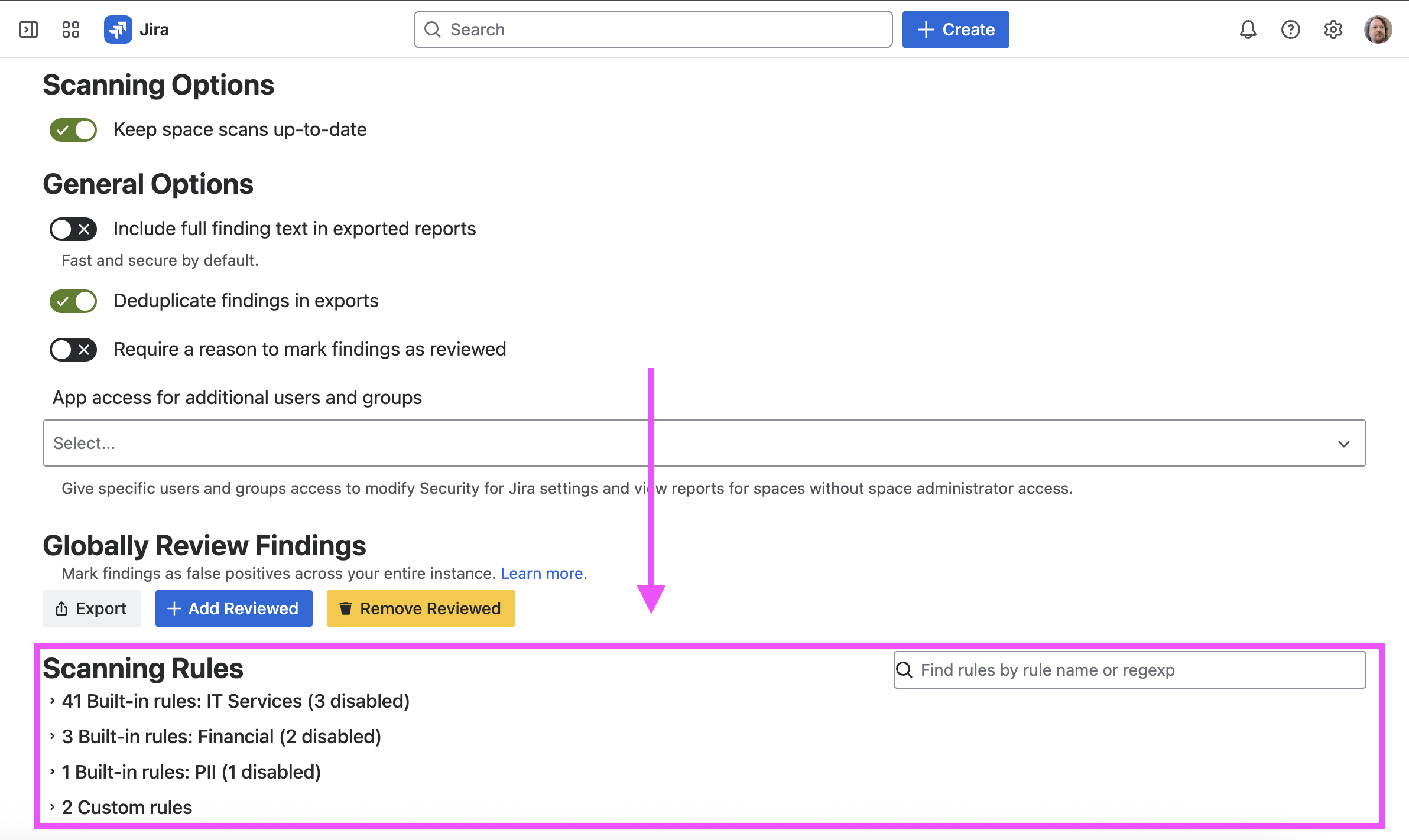The width and height of the screenshot is (1409, 840).
Task: Click the magnifier icon in rules search
Action: click(x=904, y=670)
